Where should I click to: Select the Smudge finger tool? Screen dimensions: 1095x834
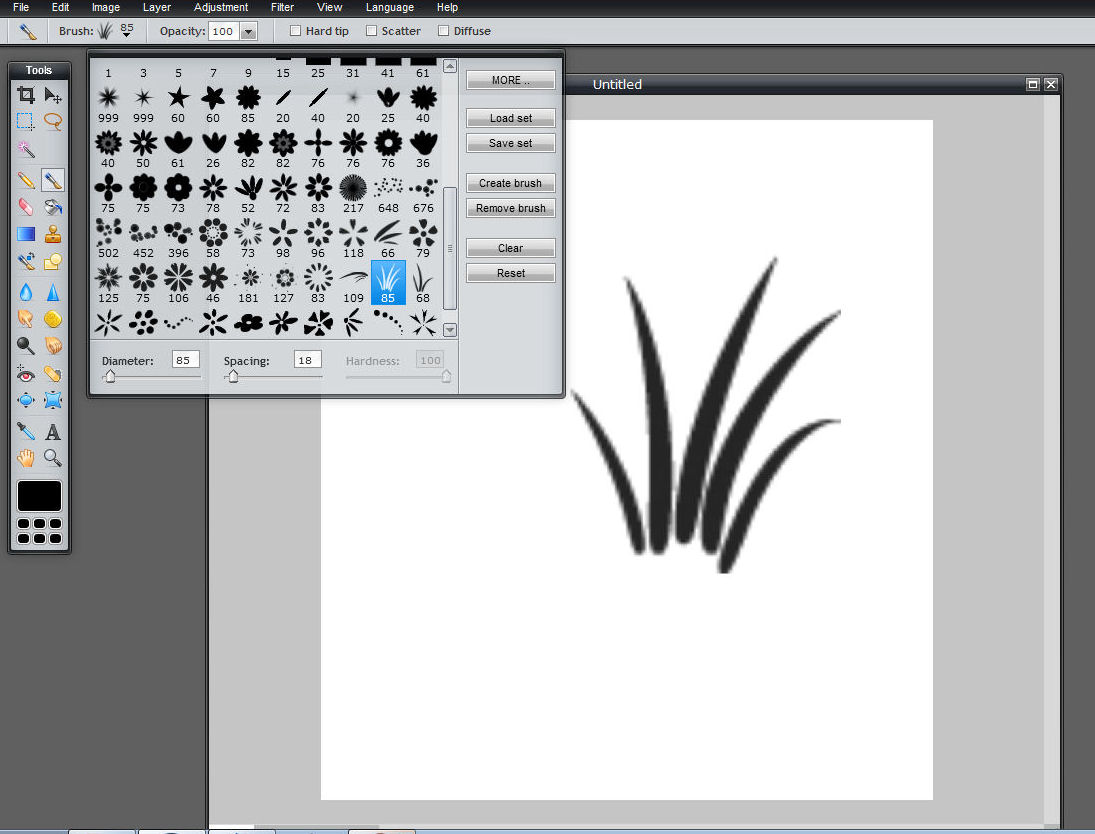click(x=26, y=319)
